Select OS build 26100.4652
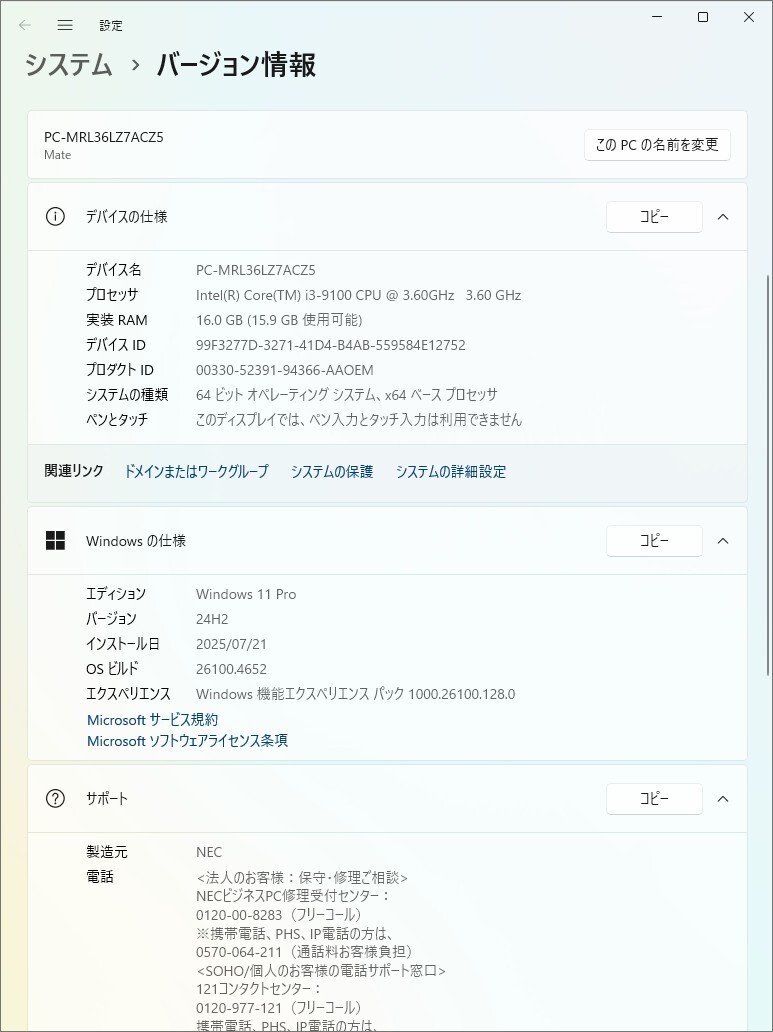The width and height of the screenshot is (773, 1032). coord(231,669)
